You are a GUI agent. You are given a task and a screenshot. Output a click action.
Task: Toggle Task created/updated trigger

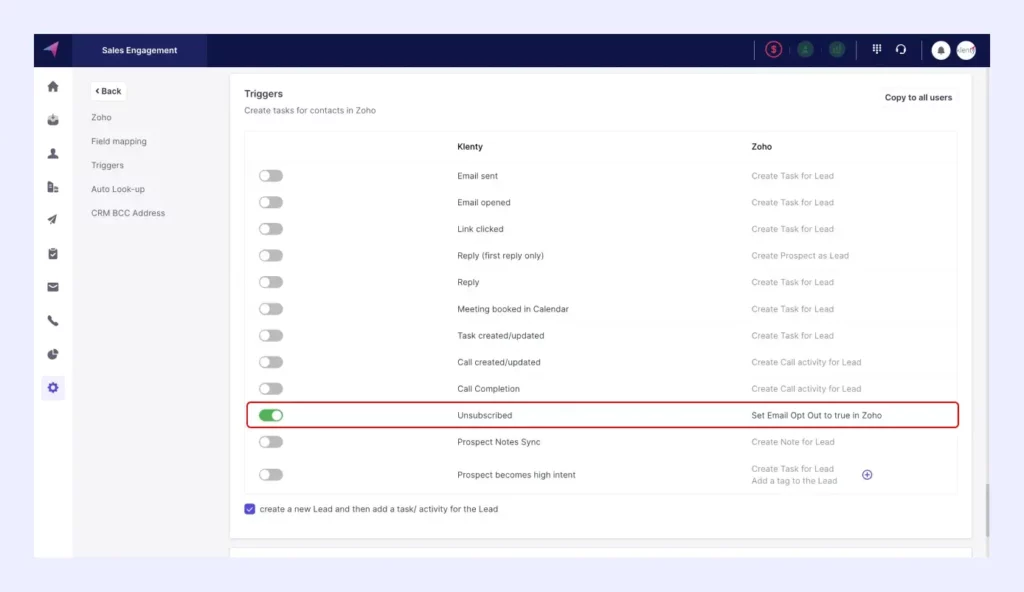coord(270,335)
